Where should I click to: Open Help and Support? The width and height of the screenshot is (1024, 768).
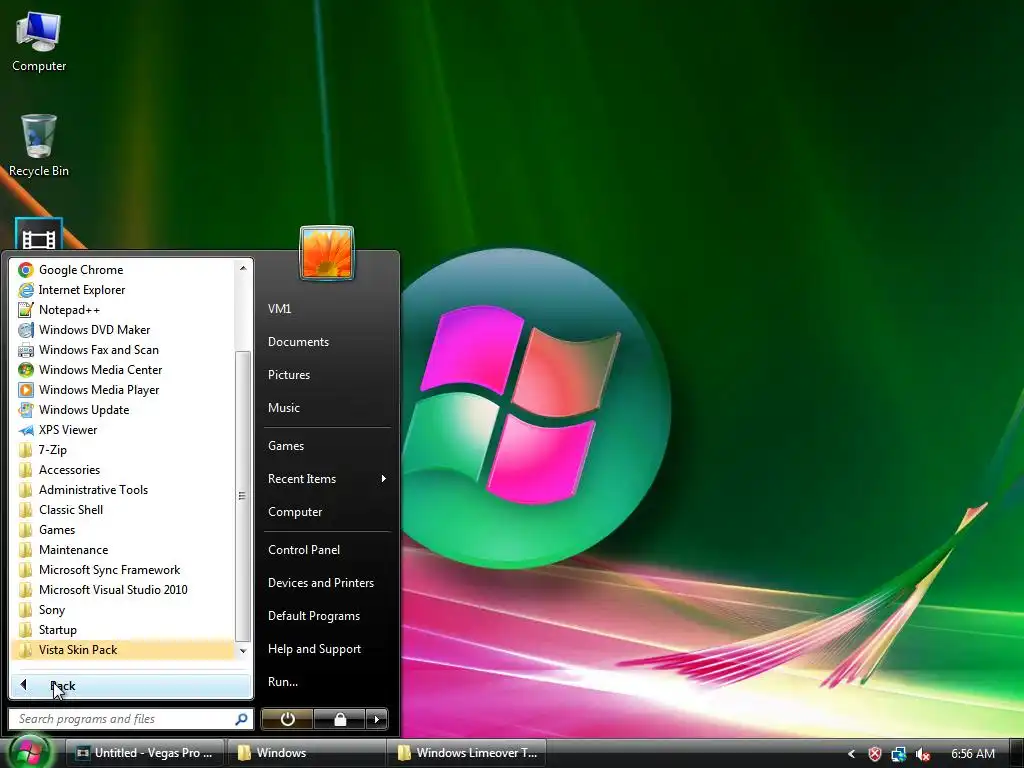click(327, 649)
